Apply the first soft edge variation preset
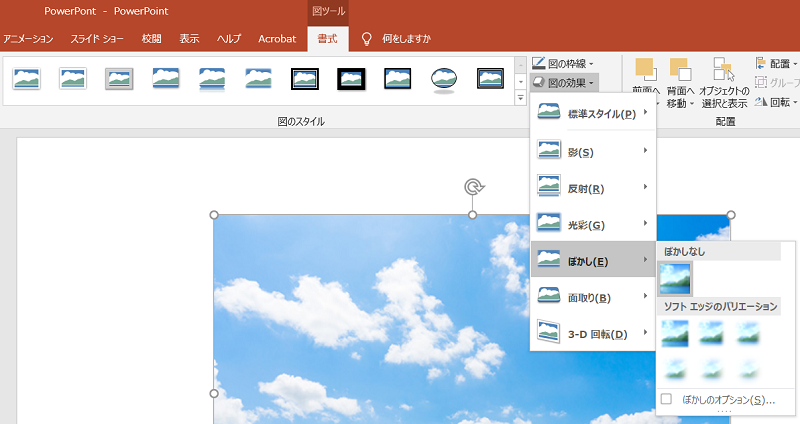The height and width of the screenshot is (424, 800). click(x=675, y=333)
